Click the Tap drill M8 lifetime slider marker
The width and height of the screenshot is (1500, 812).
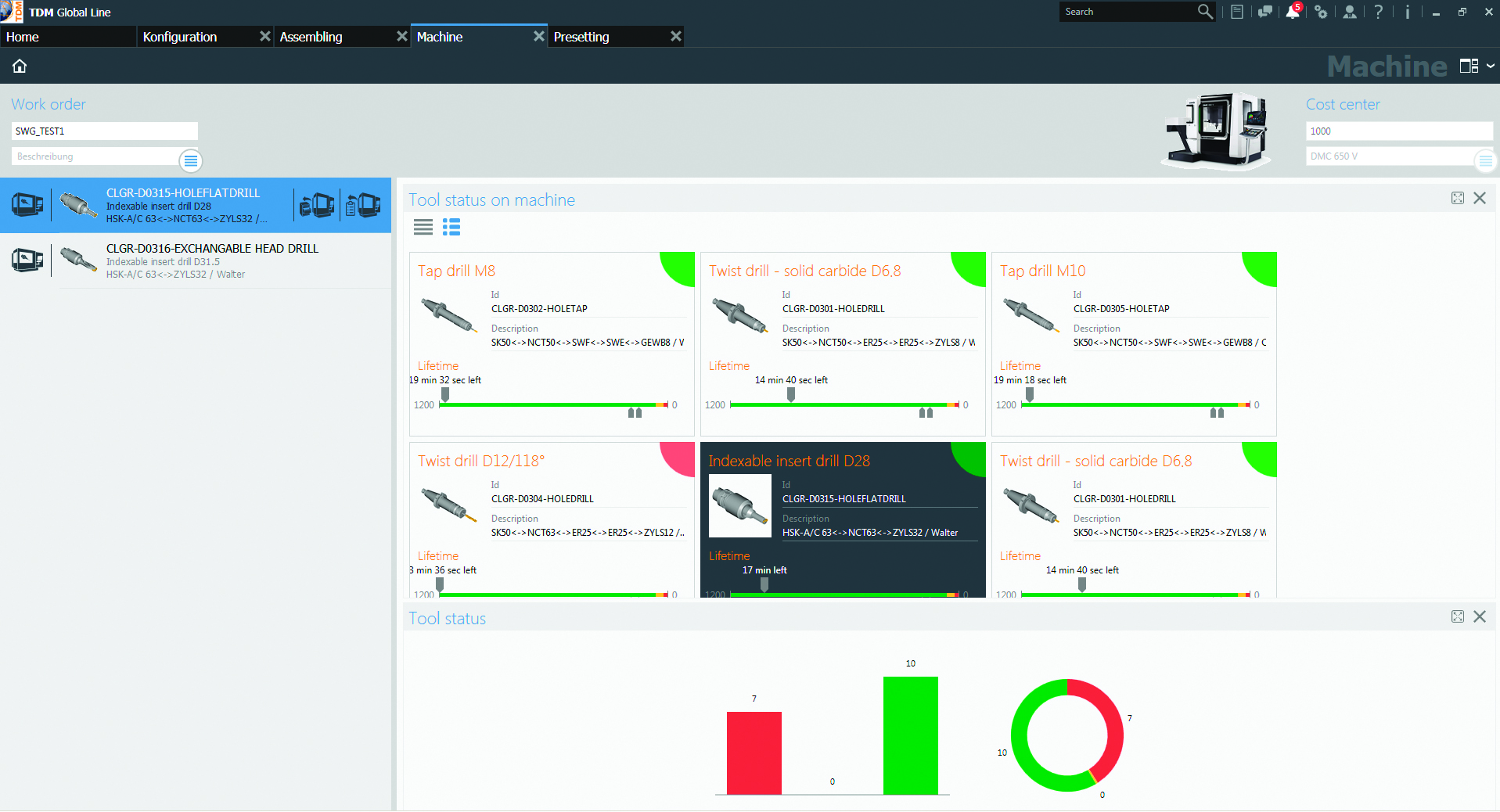[x=445, y=395]
